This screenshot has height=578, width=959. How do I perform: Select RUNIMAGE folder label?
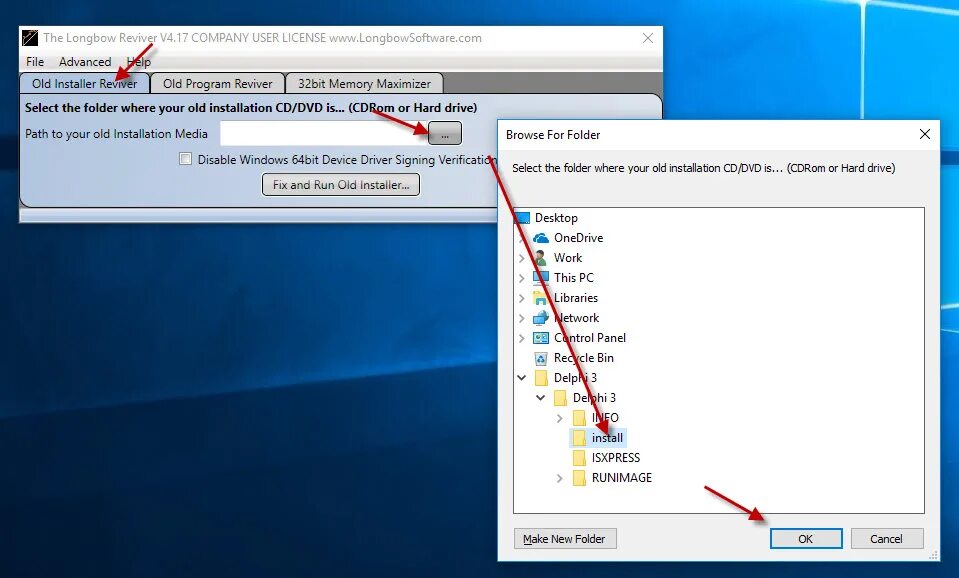click(622, 478)
